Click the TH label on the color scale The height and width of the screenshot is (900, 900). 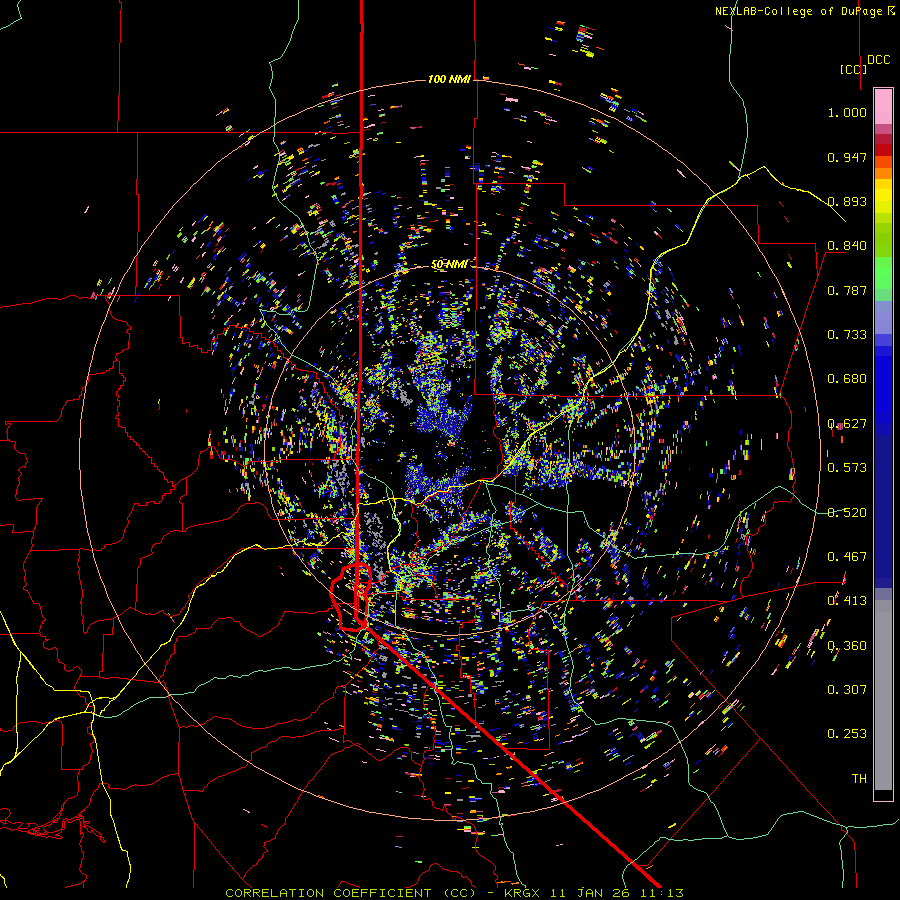(859, 779)
